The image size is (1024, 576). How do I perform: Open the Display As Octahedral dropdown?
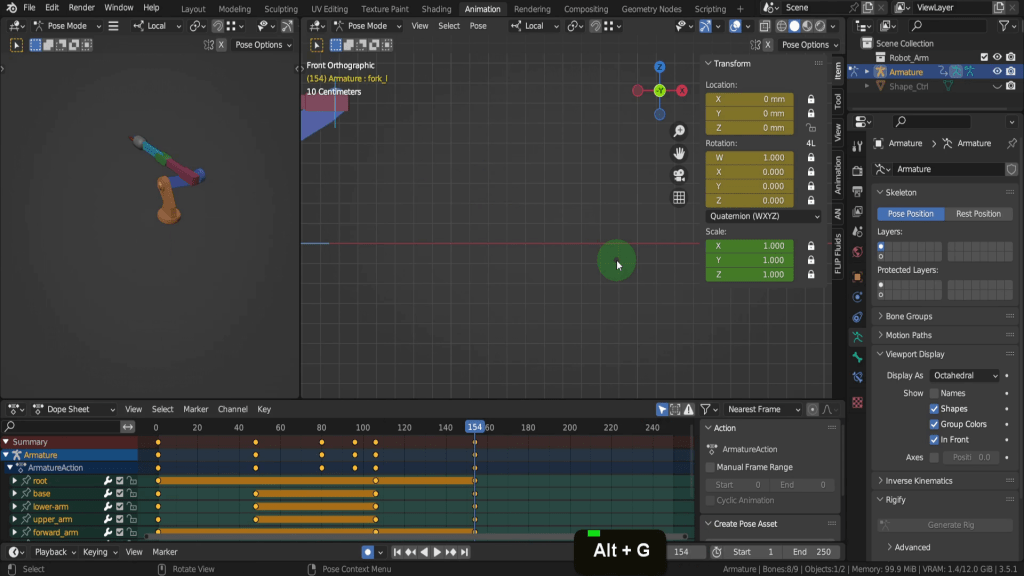pyautogui.click(x=964, y=375)
